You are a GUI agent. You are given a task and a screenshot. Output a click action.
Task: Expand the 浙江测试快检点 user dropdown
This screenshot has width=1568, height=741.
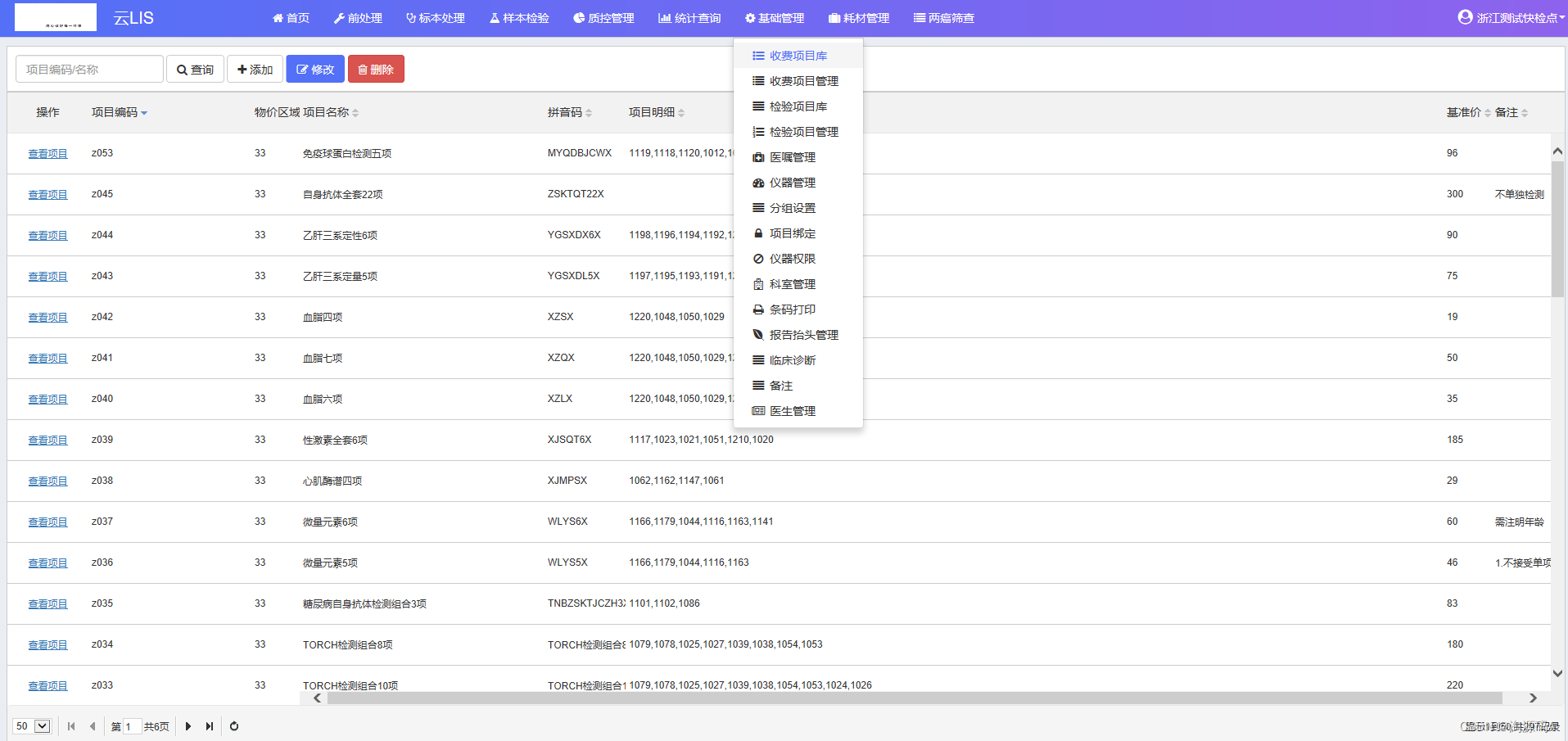(1512, 17)
